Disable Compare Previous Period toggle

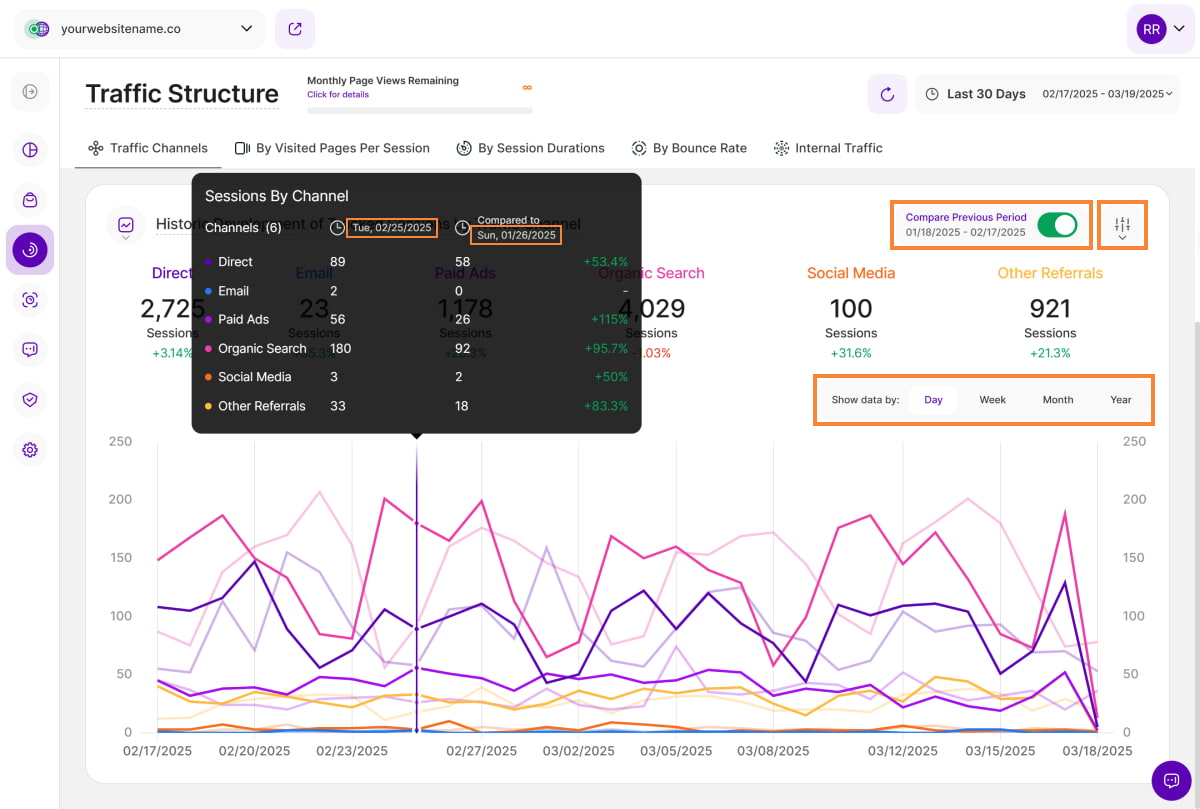coord(1057,225)
